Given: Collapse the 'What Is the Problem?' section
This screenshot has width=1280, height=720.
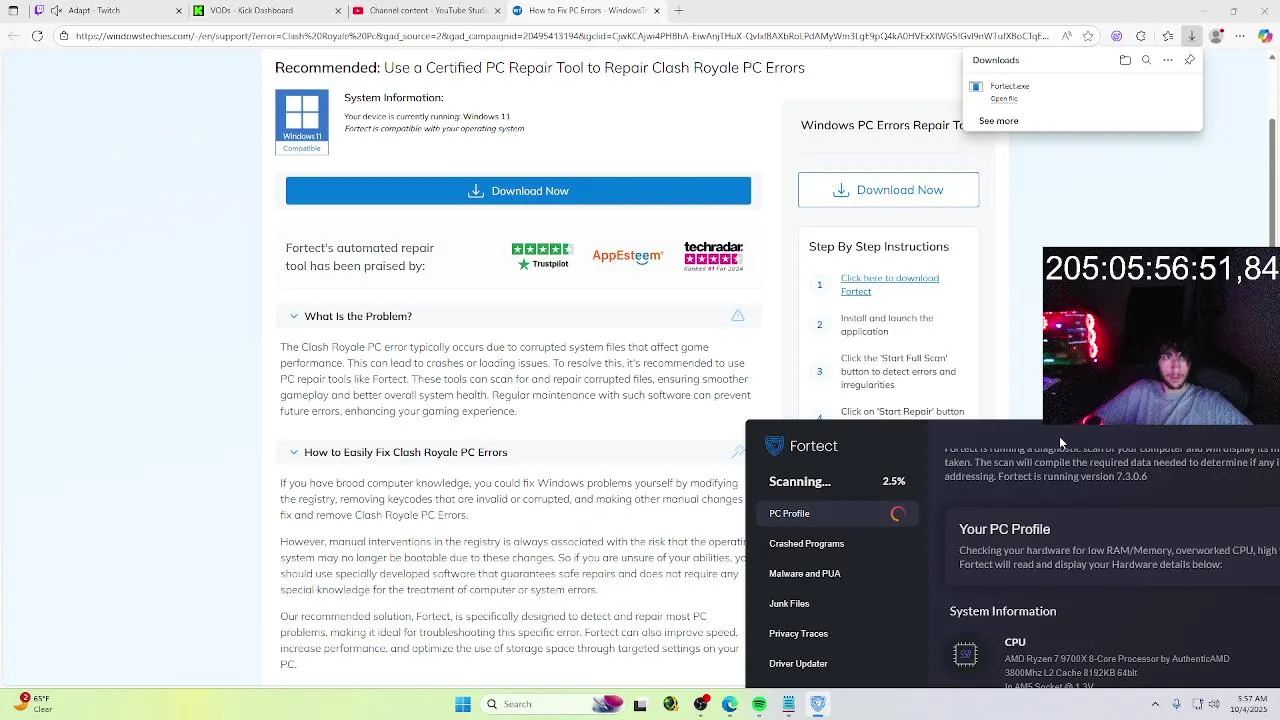Looking at the screenshot, I should [294, 316].
